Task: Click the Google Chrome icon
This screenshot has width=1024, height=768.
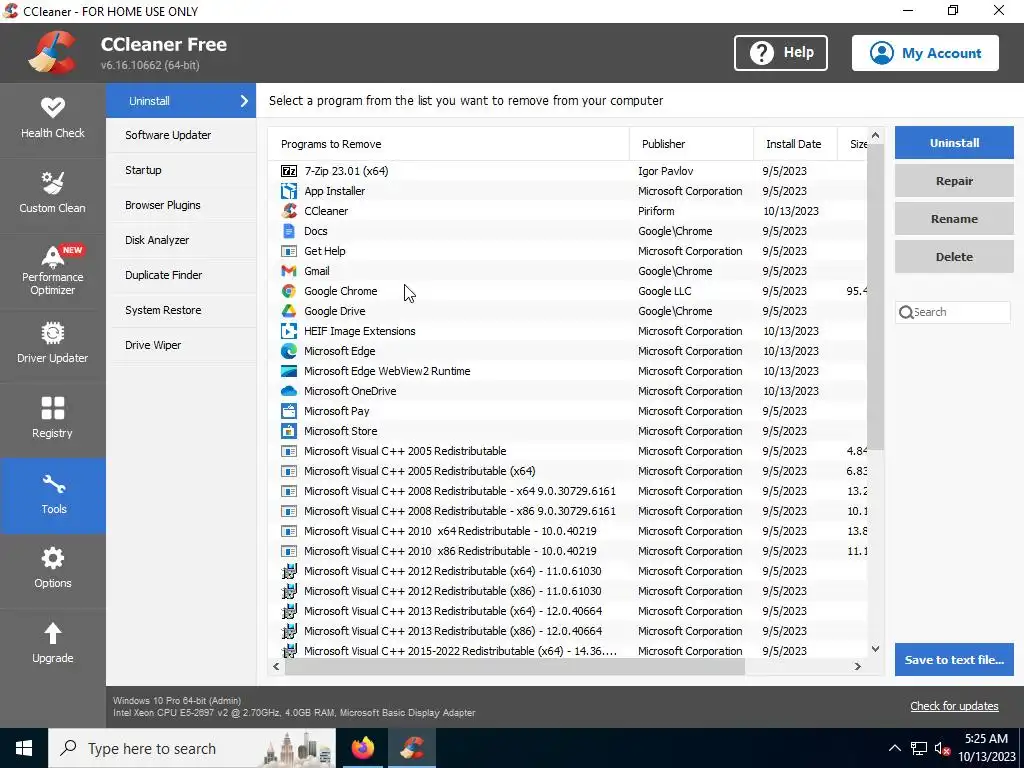Action: click(x=289, y=291)
